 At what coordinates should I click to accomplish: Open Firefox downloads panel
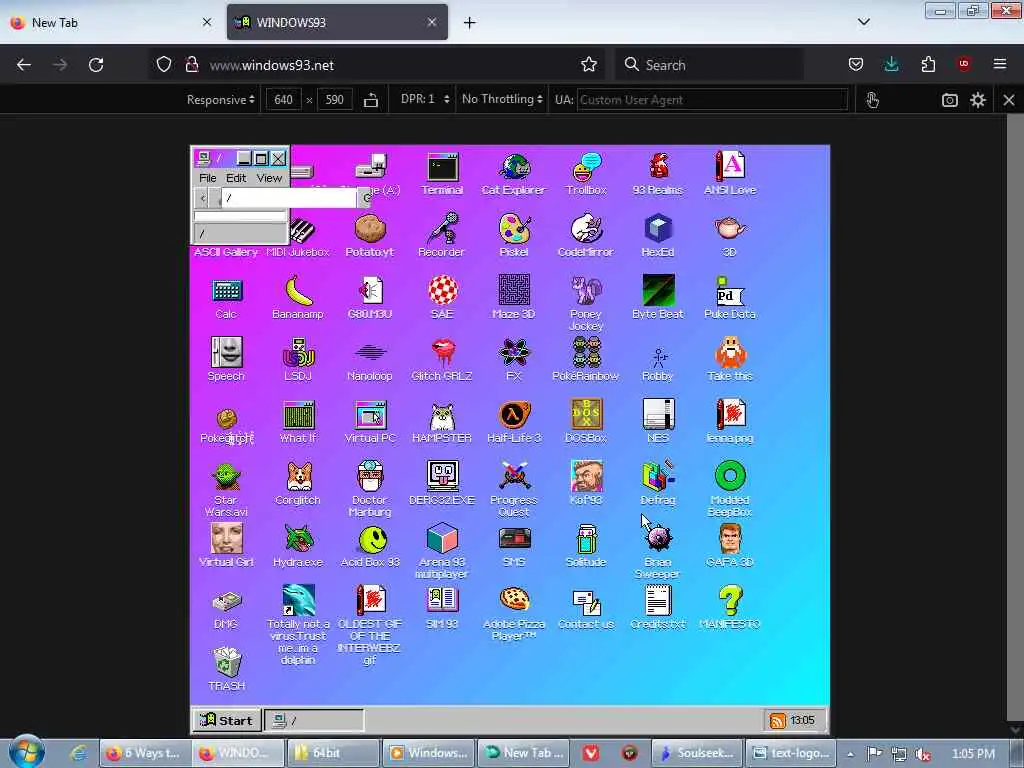891,64
